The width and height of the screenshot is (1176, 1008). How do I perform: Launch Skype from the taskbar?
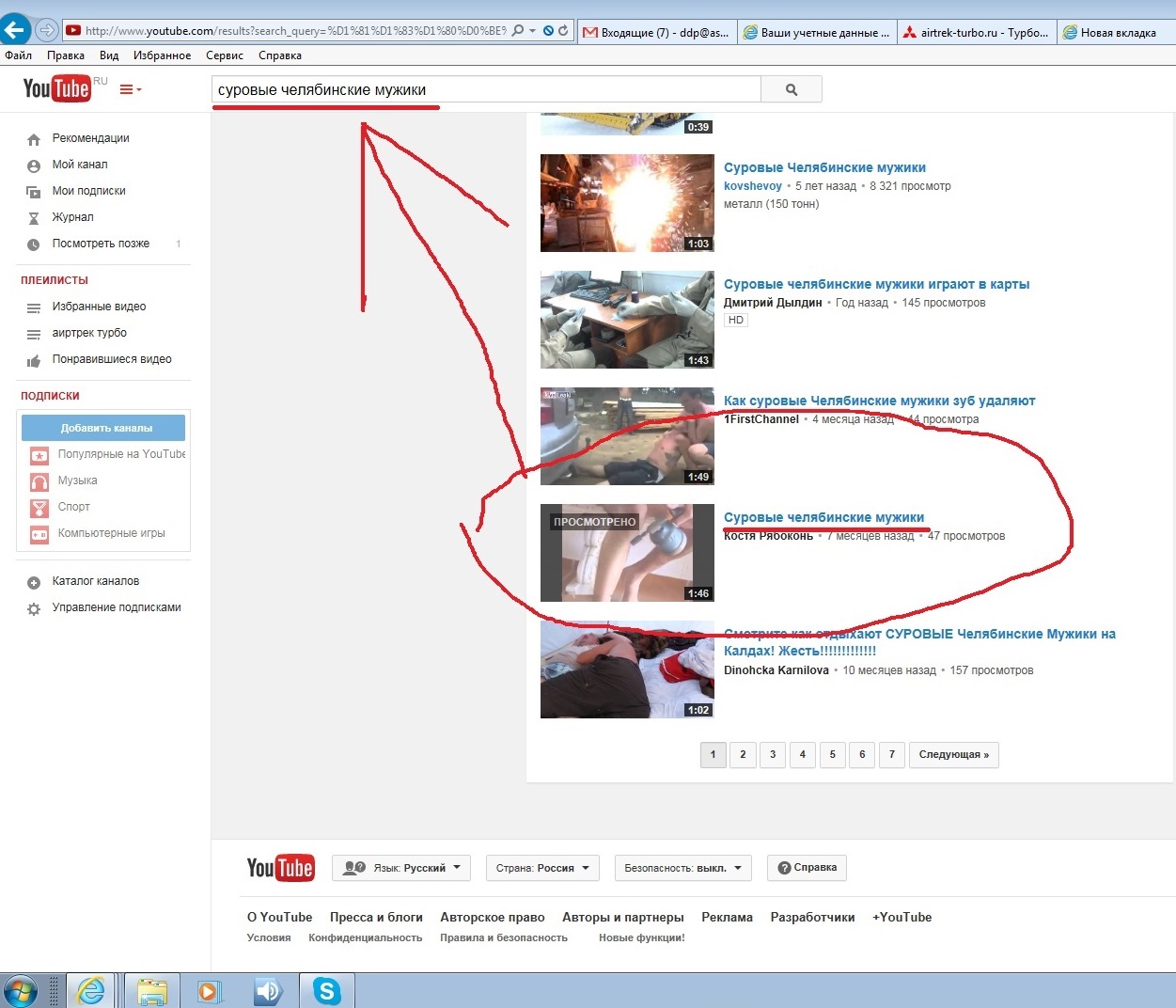click(327, 990)
